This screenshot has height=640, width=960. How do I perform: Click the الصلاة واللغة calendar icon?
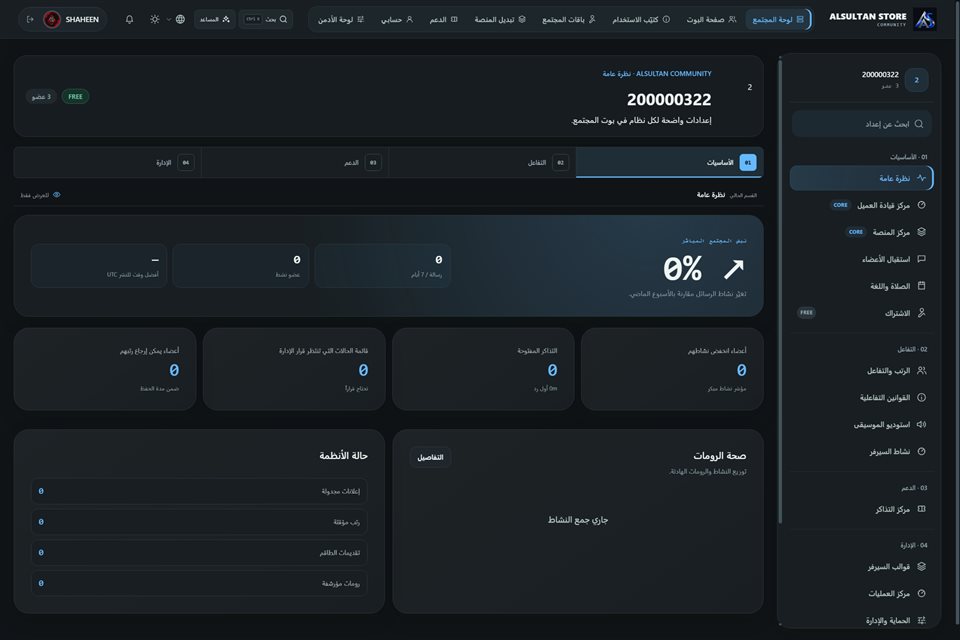pyautogui.click(x=921, y=286)
